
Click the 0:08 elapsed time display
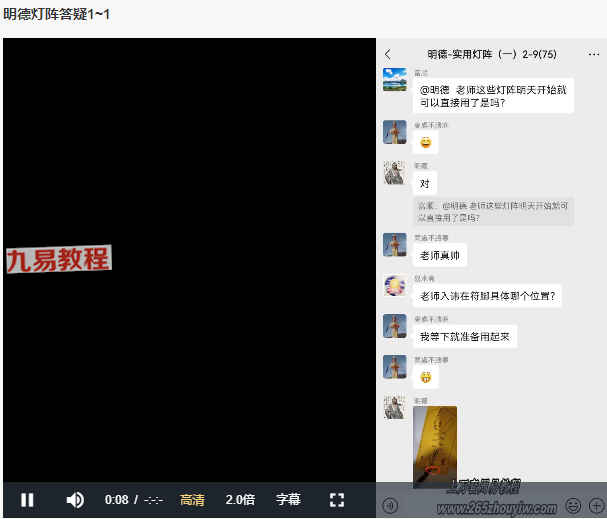(116, 500)
